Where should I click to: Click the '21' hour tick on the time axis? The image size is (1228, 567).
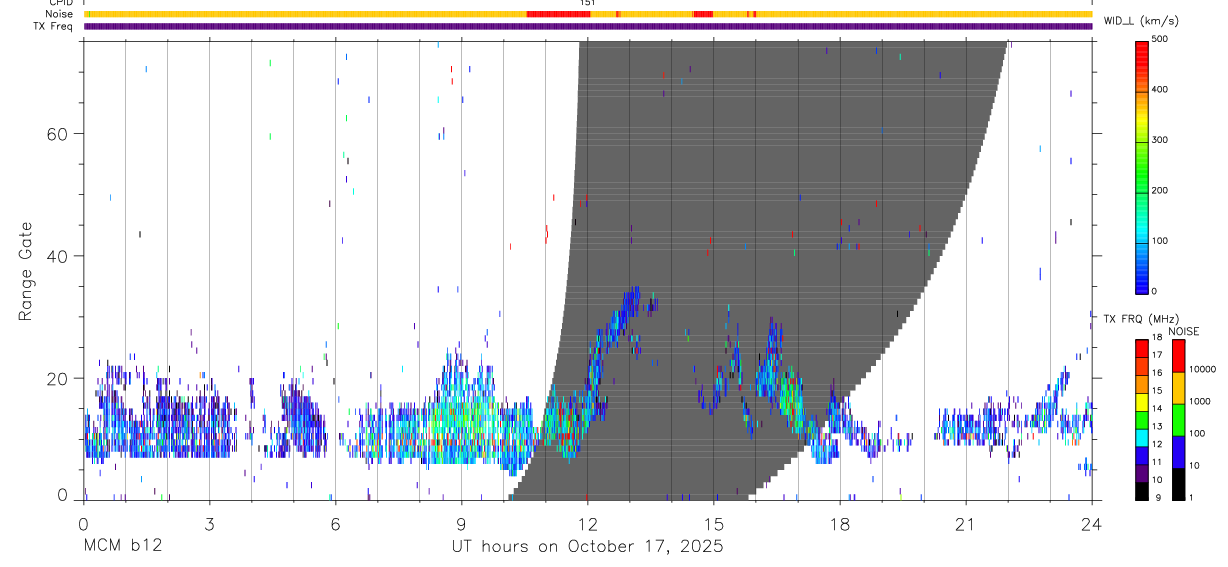click(965, 523)
